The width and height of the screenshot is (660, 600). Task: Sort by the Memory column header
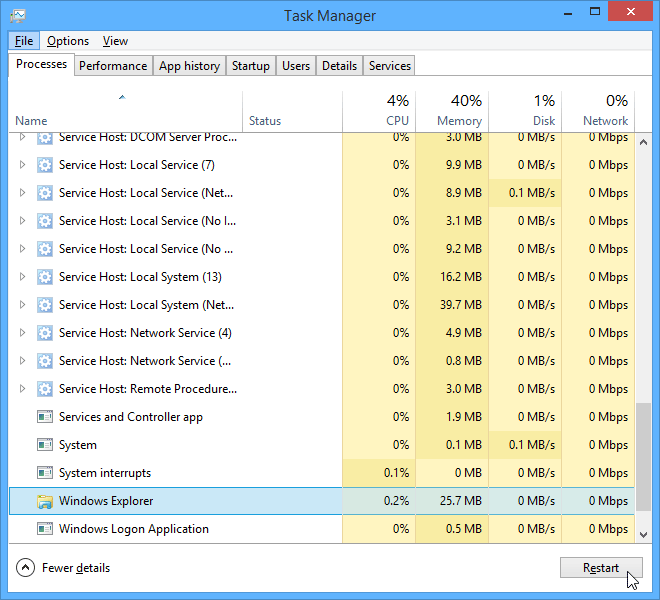(452, 112)
